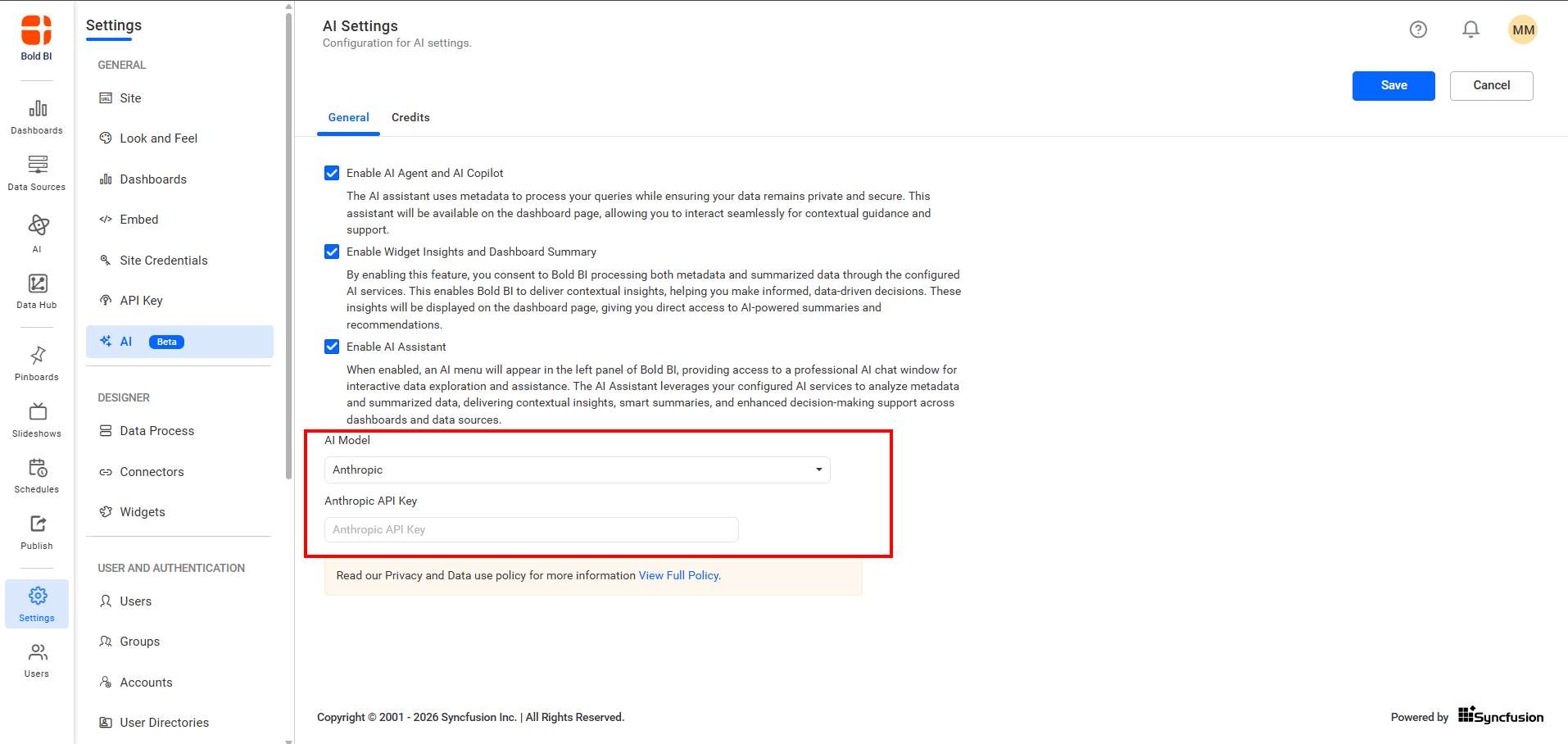The height and width of the screenshot is (744, 1568).
Task: Click the Syncfusion logo in footer
Action: click(x=1501, y=716)
